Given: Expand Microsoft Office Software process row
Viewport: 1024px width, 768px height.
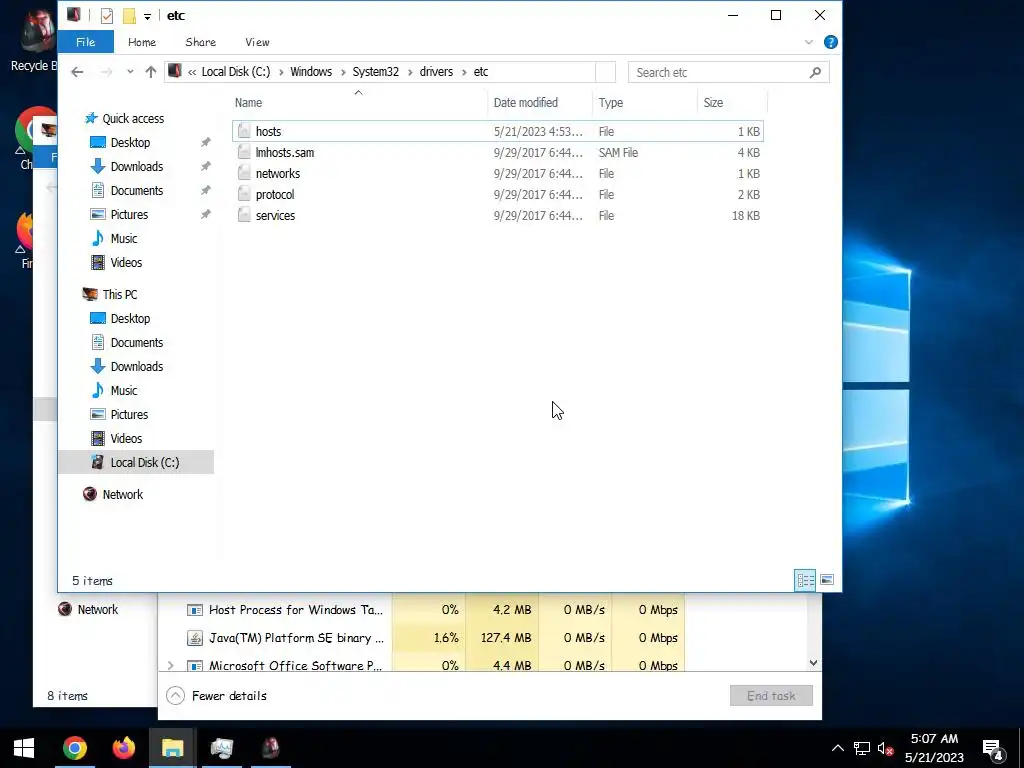Looking at the screenshot, I should pos(170,665).
